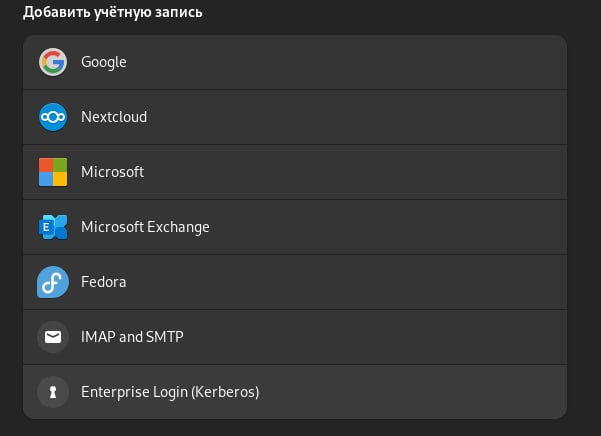Select the "IMAP and SMTP" label
The image size is (601, 436).
pos(132,337)
